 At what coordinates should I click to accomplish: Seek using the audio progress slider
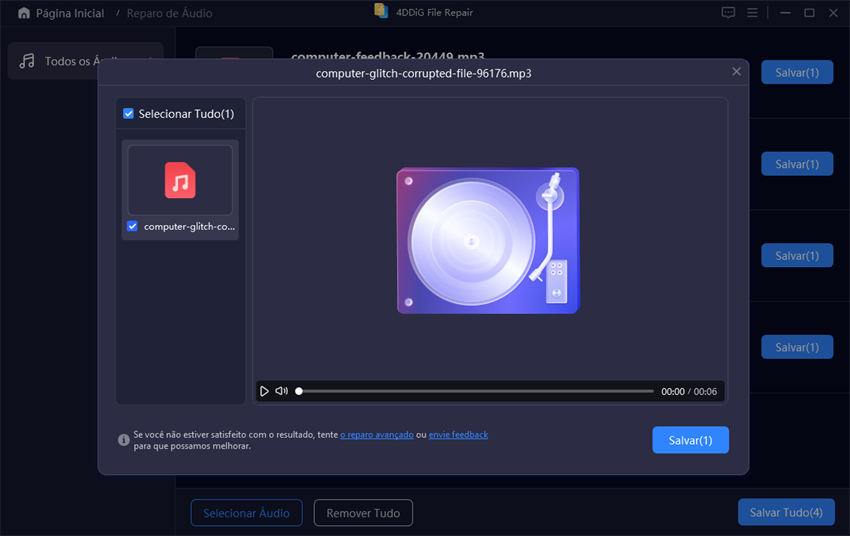[475, 391]
